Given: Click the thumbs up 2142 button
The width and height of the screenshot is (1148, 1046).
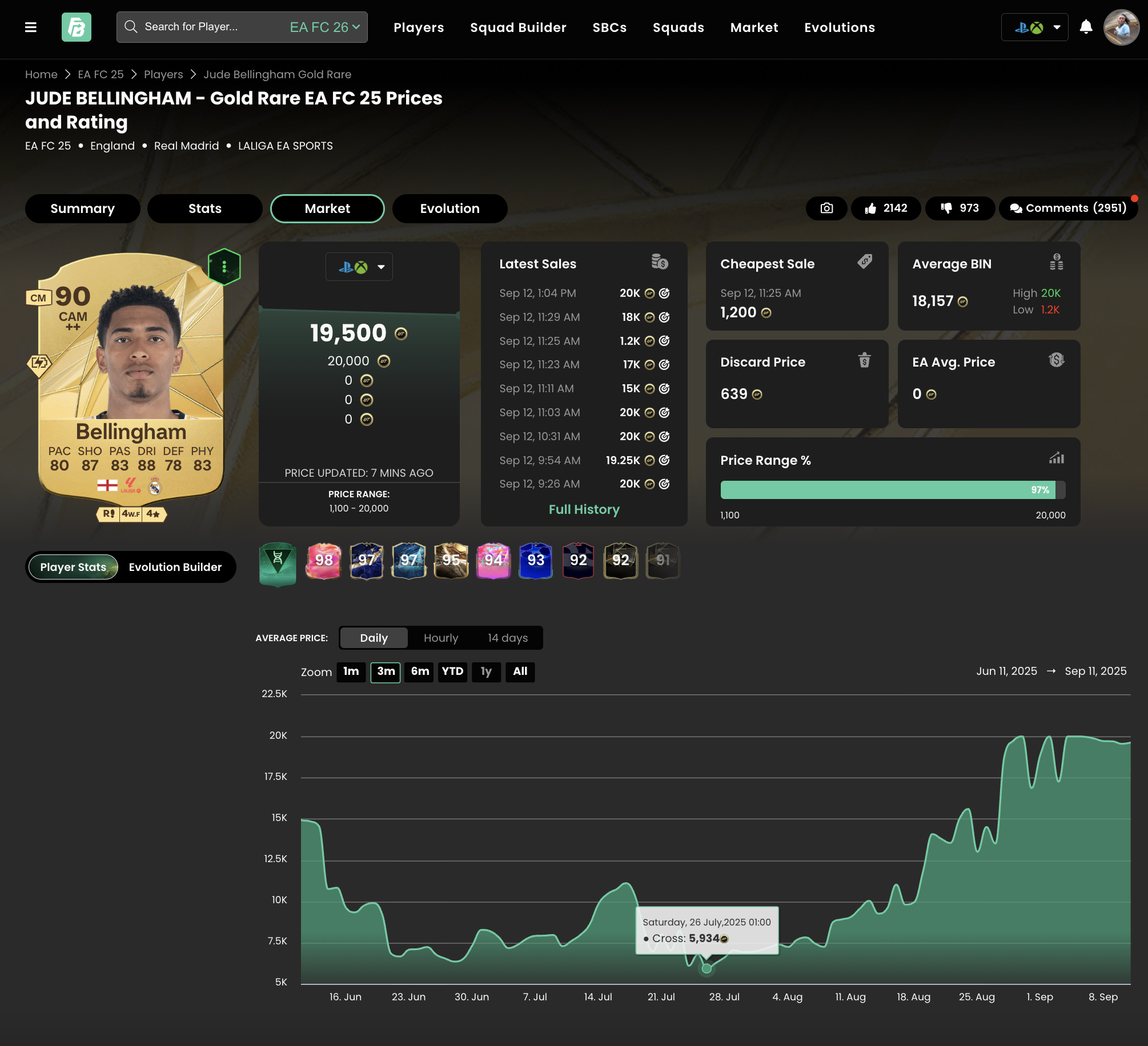Looking at the screenshot, I should (x=886, y=208).
